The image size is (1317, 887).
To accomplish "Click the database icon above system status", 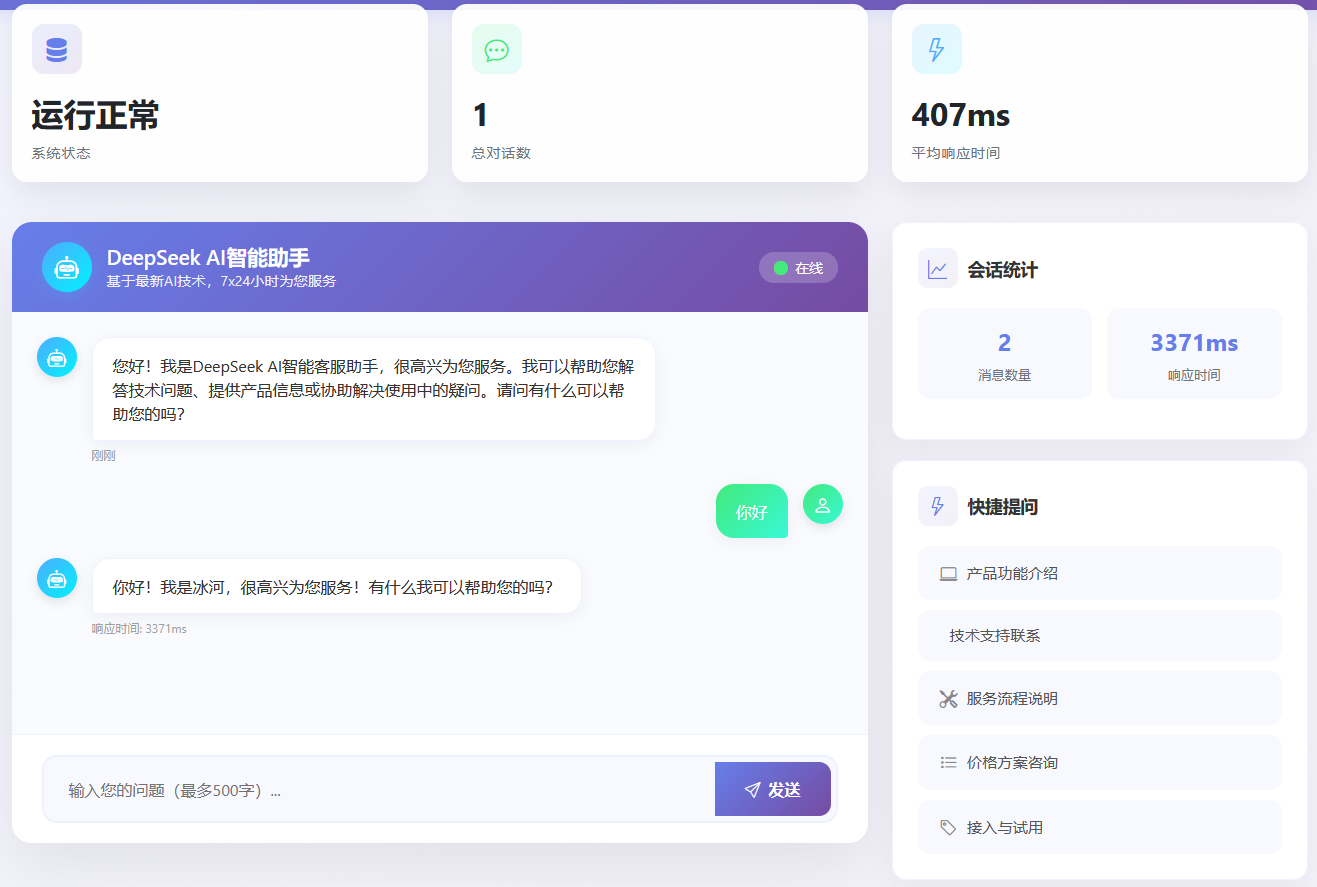I will pos(57,49).
